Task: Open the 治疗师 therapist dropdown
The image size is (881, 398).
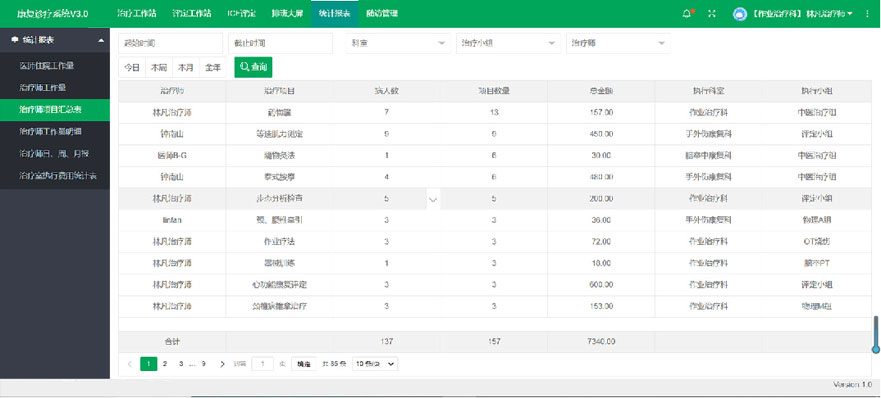Action: [x=618, y=43]
